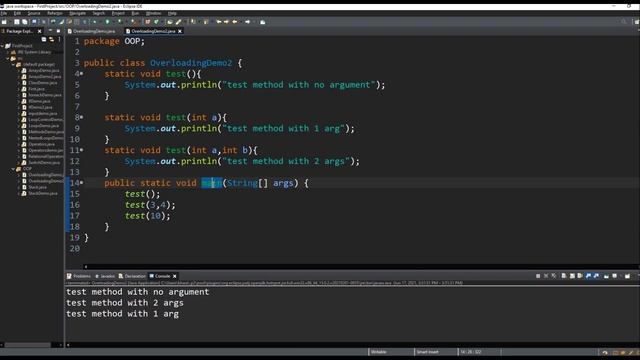Click Remove All Terminated Launches icon
The width and height of the screenshot is (640, 360).
click(x=553, y=276)
